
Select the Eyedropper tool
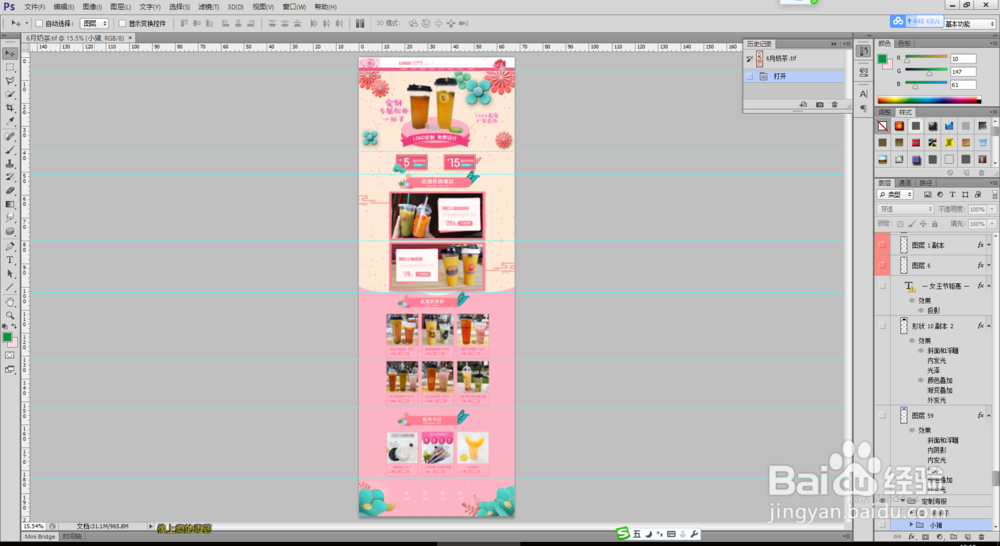pyautogui.click(x=10, y=121)
